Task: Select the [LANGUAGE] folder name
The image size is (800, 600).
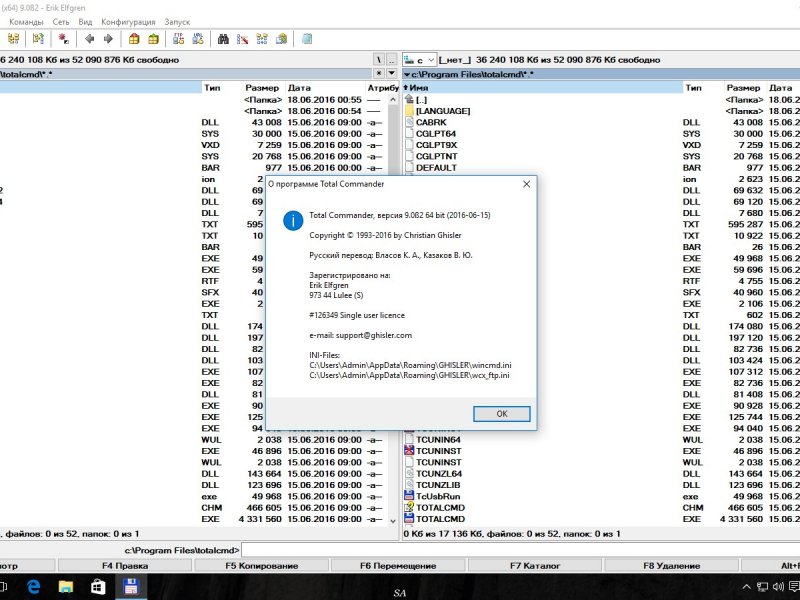Action: pyautogui.click(x=443, y=111)
